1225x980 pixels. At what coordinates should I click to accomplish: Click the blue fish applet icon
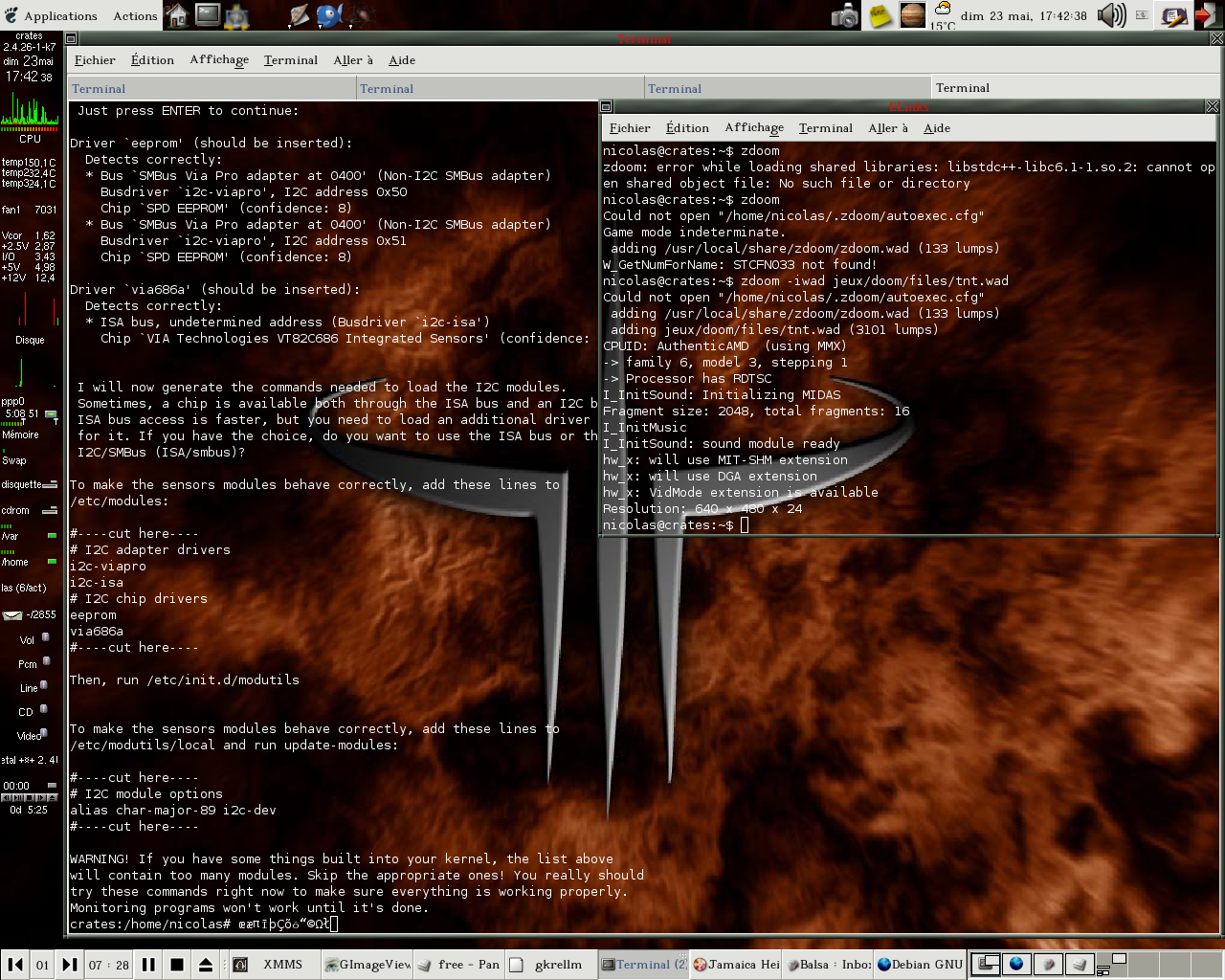pos(328,15)
